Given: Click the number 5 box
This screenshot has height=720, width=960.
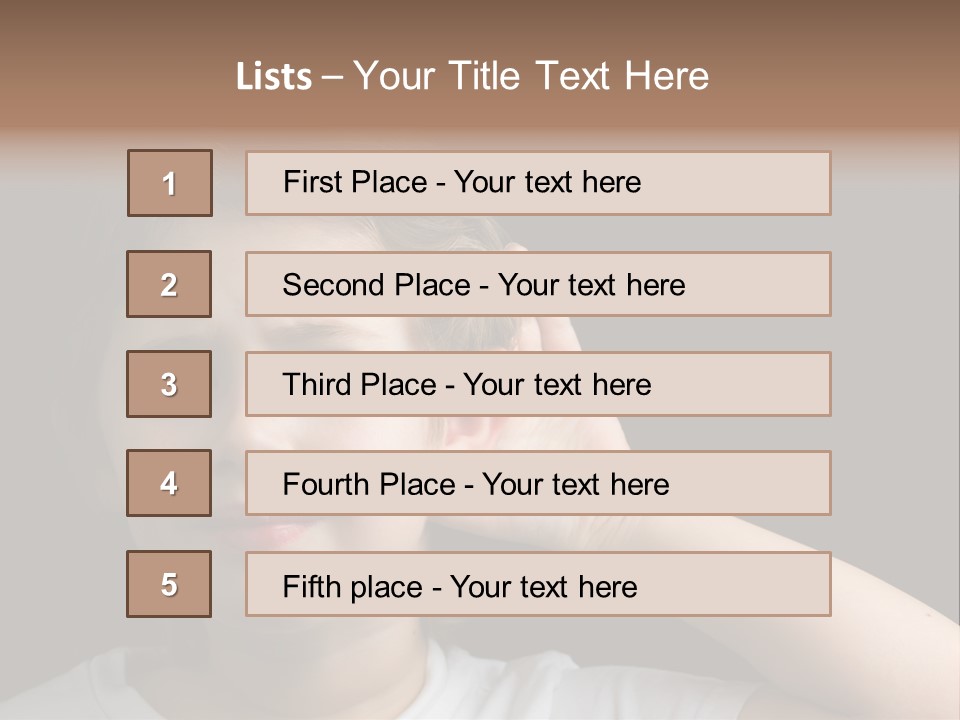Looking at the screenshot, I should [169, 584].
